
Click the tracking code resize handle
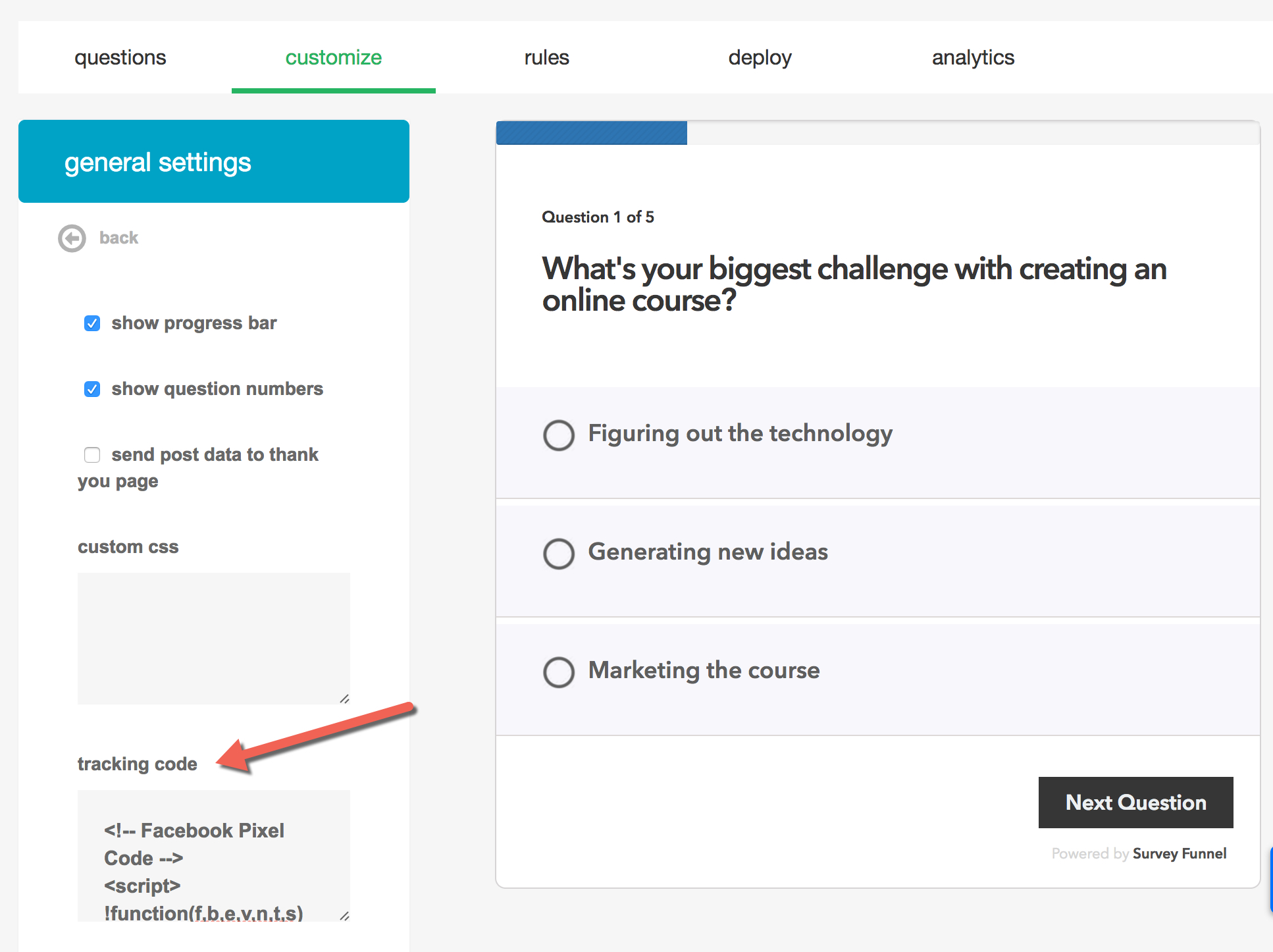(x=344, y=916)
